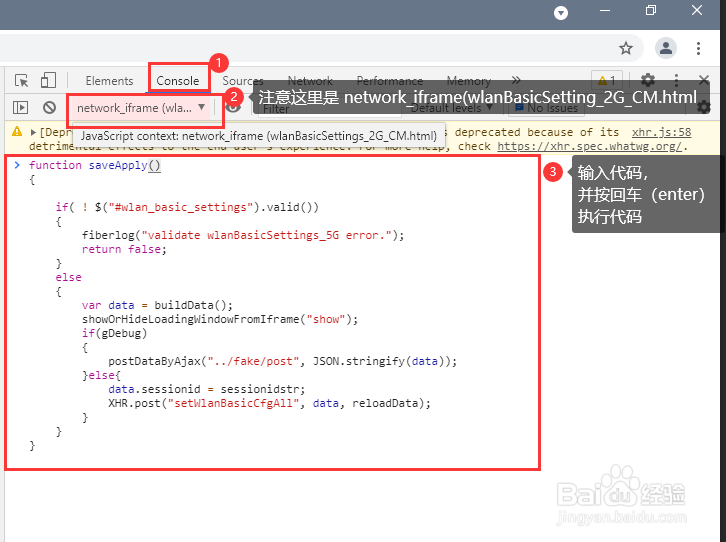
Task: Restore down the Chrome window
Action: 651,10
